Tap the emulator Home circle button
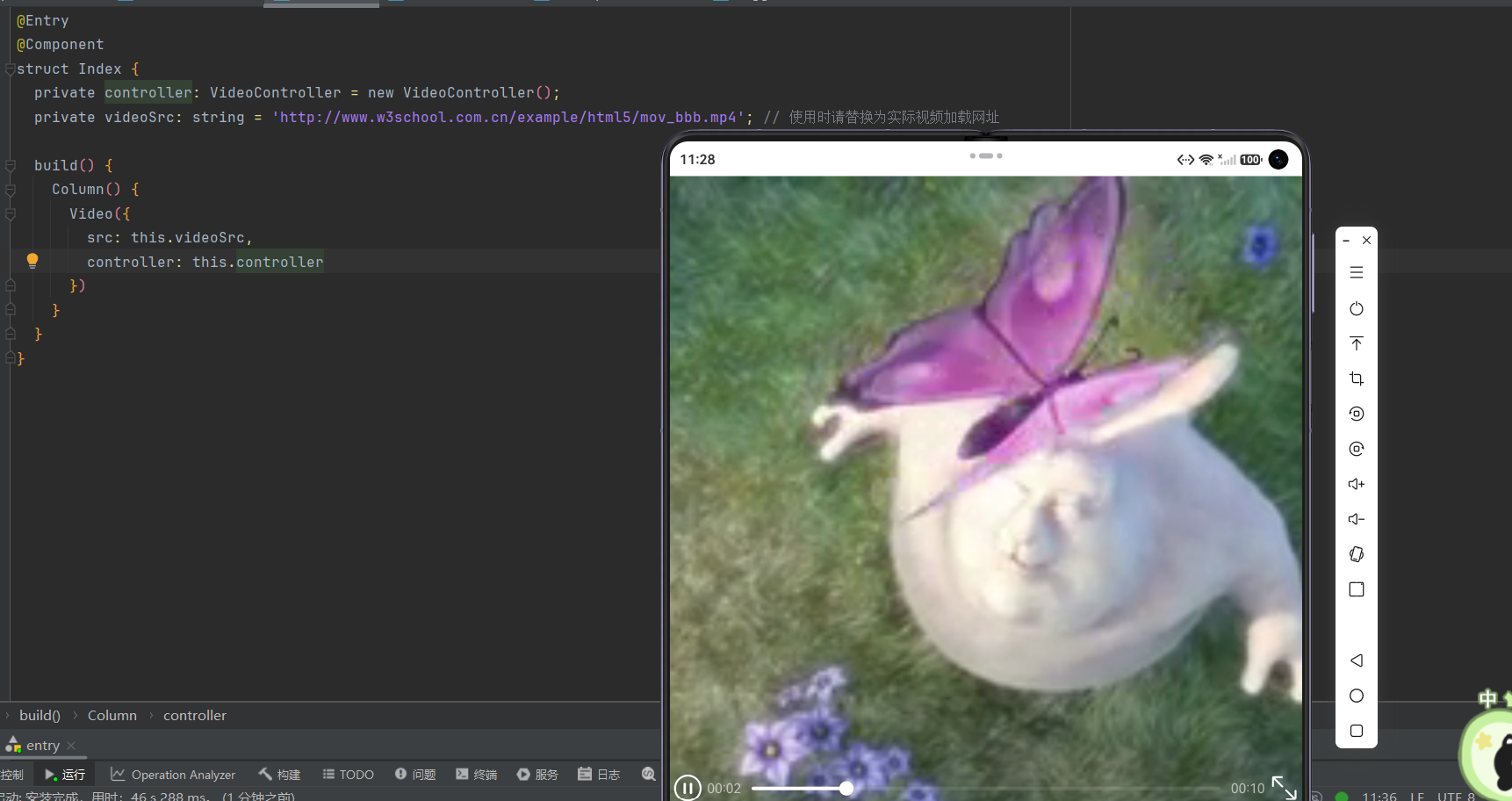This screenshot has width=1512, height=801. pyautogui.click(x=1357, y=696)
